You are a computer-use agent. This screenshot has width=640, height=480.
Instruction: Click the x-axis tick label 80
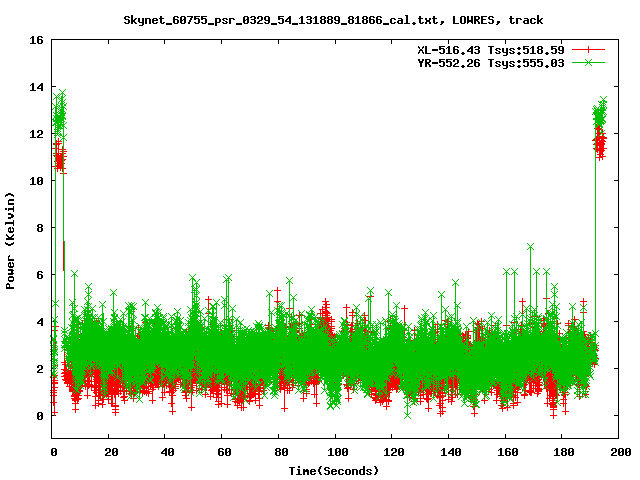coord(281,452)
